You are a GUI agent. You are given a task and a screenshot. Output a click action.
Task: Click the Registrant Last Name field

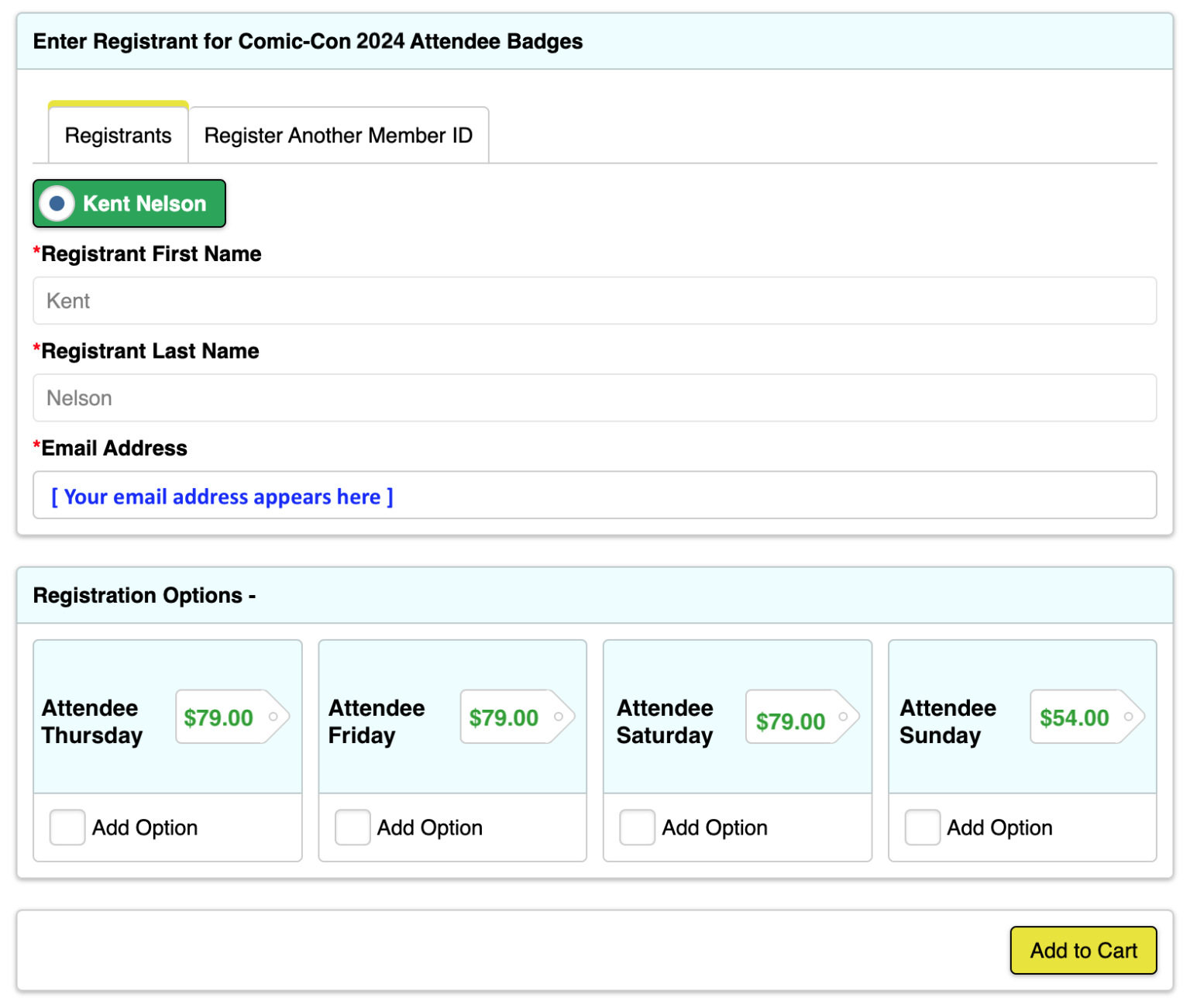[x=594, y=397]
